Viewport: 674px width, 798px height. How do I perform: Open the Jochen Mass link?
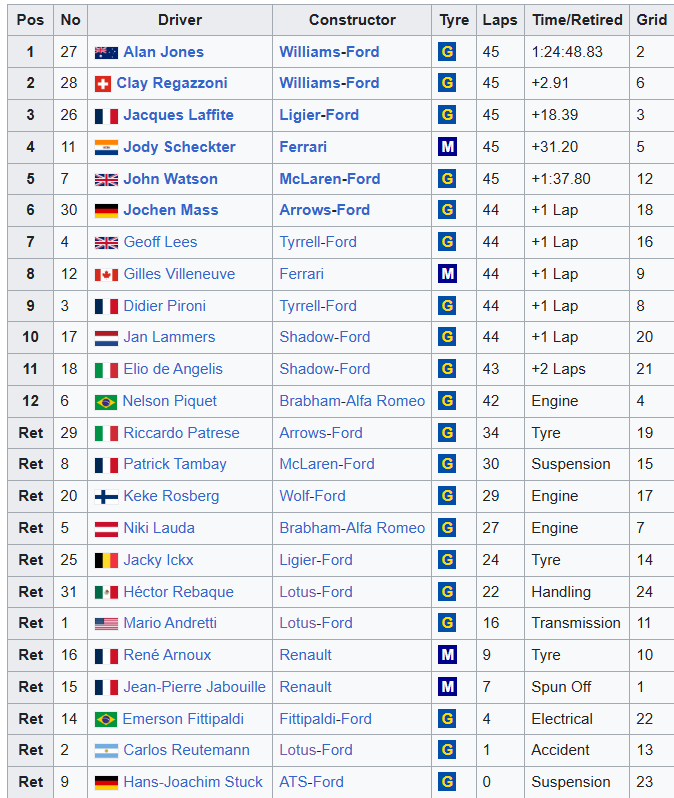(x=171, y=210)
